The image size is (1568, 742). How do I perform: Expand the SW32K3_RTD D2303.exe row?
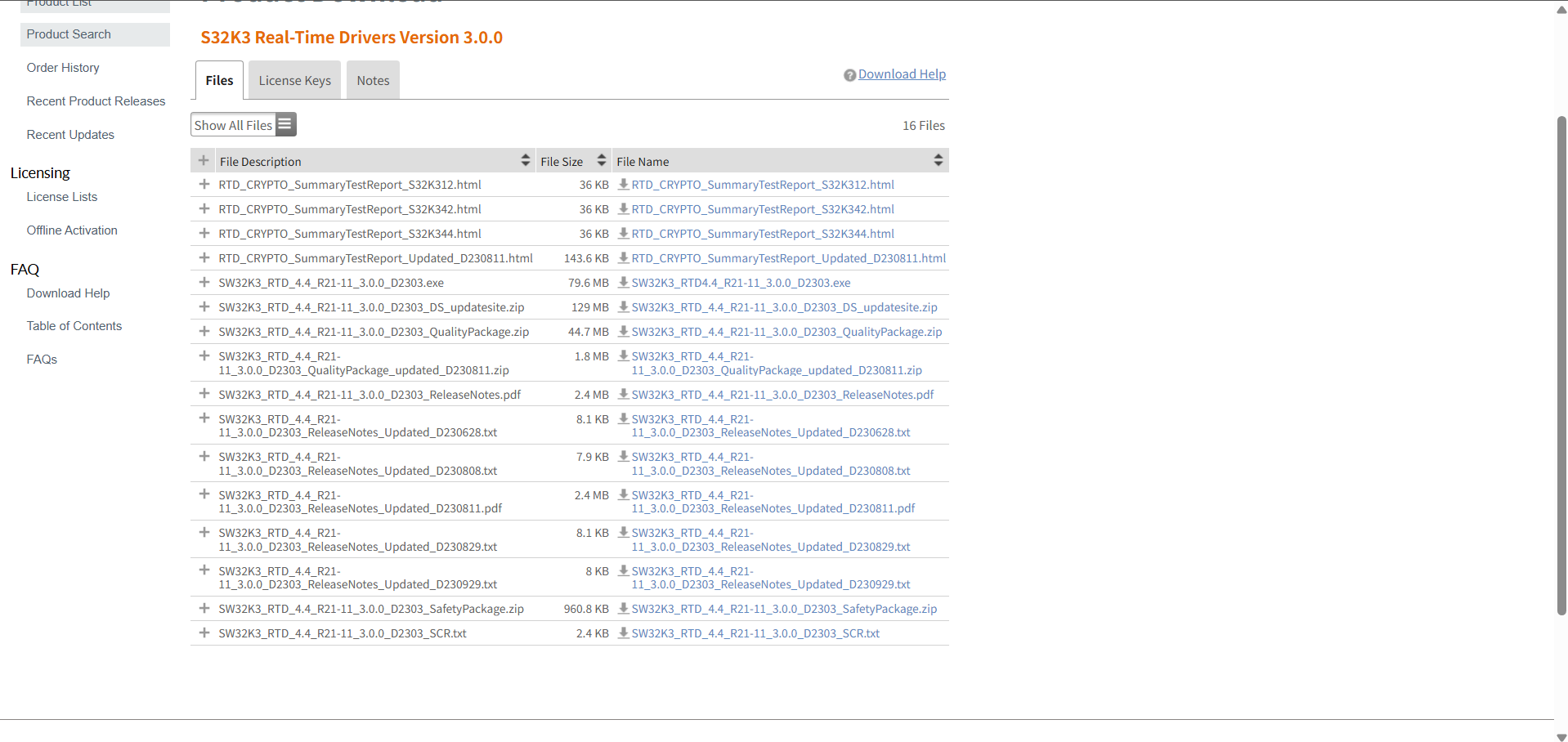(x=204, y=282)
